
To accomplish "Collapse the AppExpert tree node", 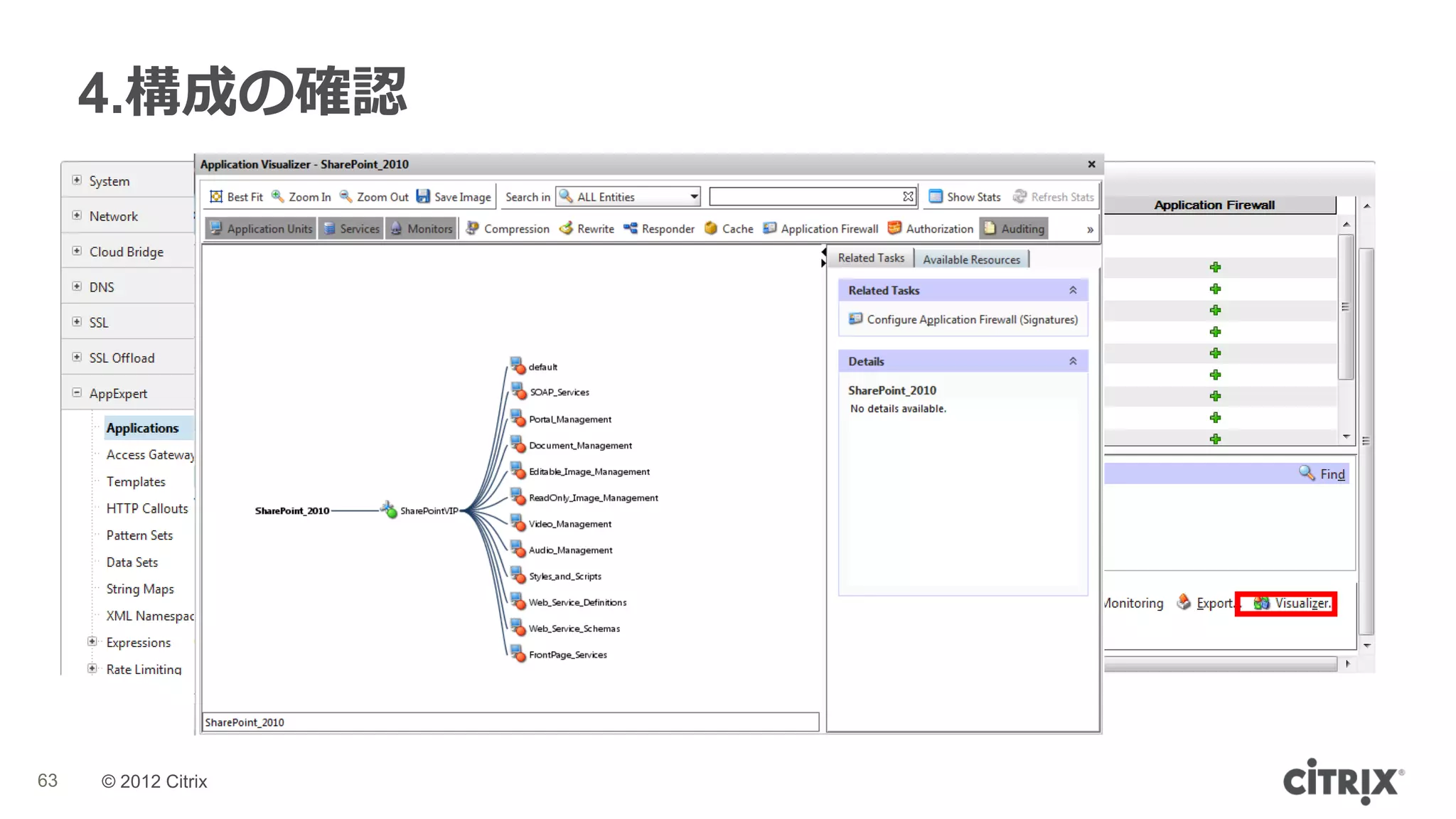I will (77, 392).
